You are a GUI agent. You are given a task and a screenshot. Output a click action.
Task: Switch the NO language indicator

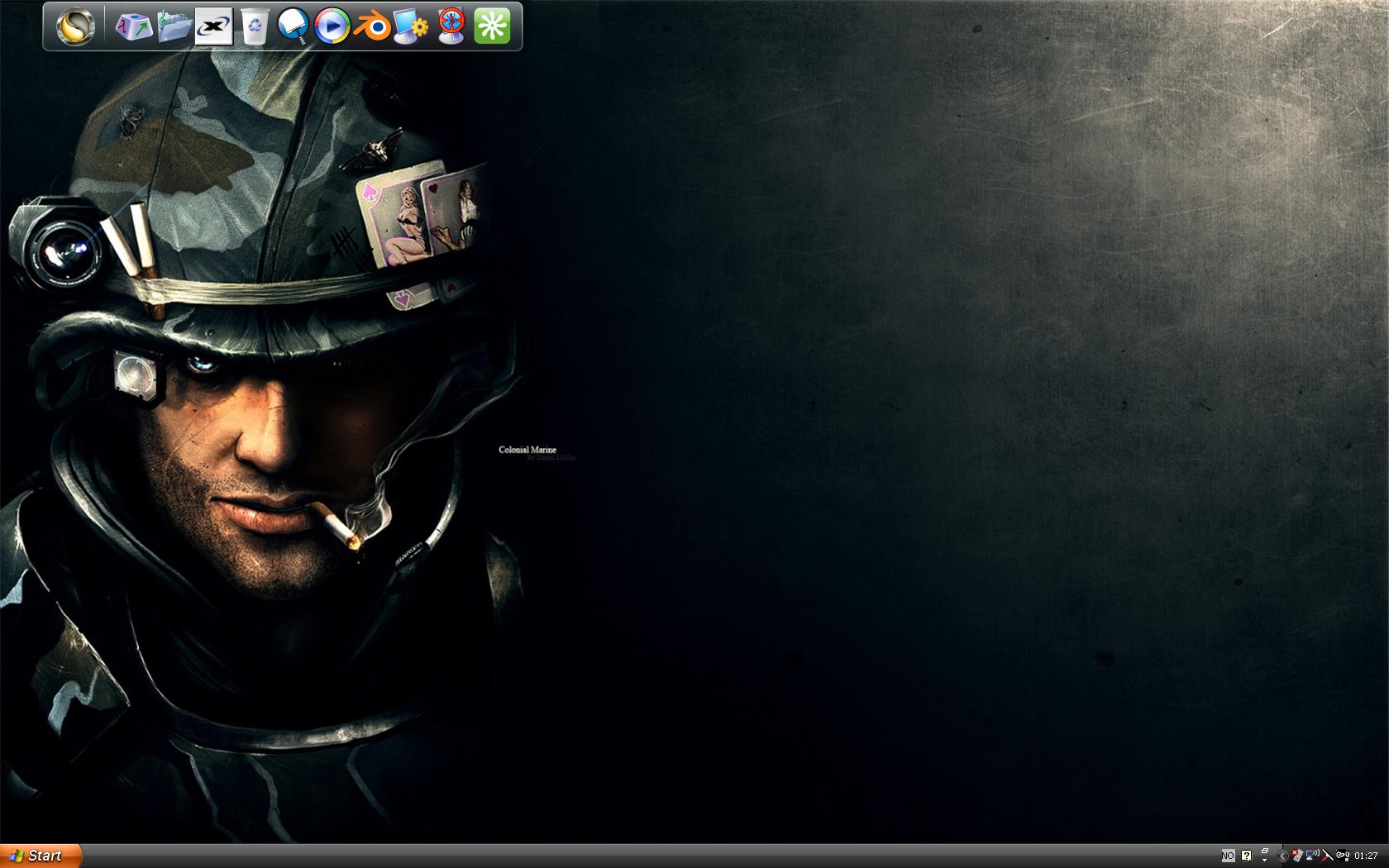pos(1229,856)
